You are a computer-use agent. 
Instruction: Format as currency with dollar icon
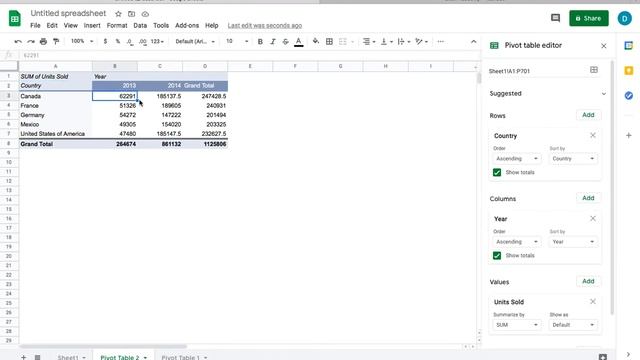[105, 42]
